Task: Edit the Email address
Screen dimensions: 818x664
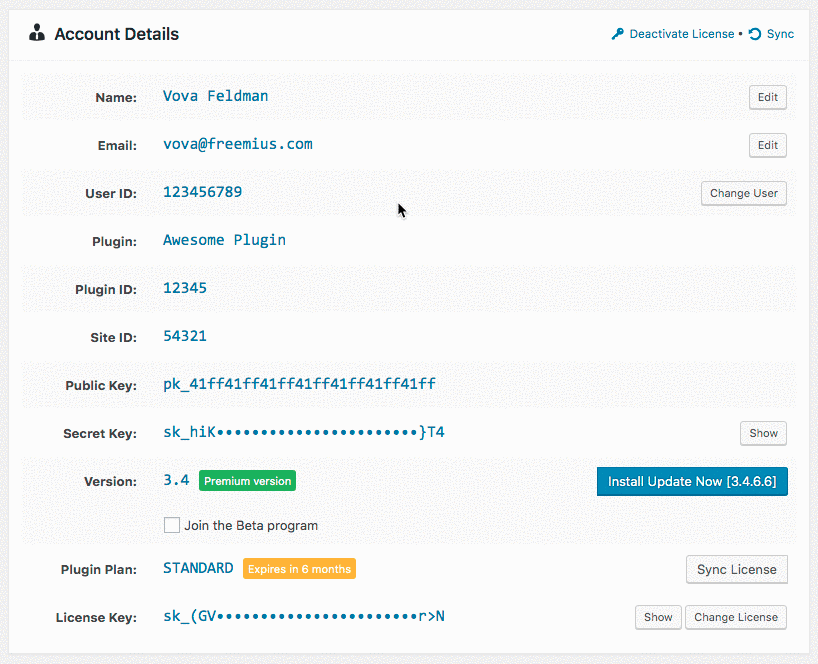Action: click(767, 145)
